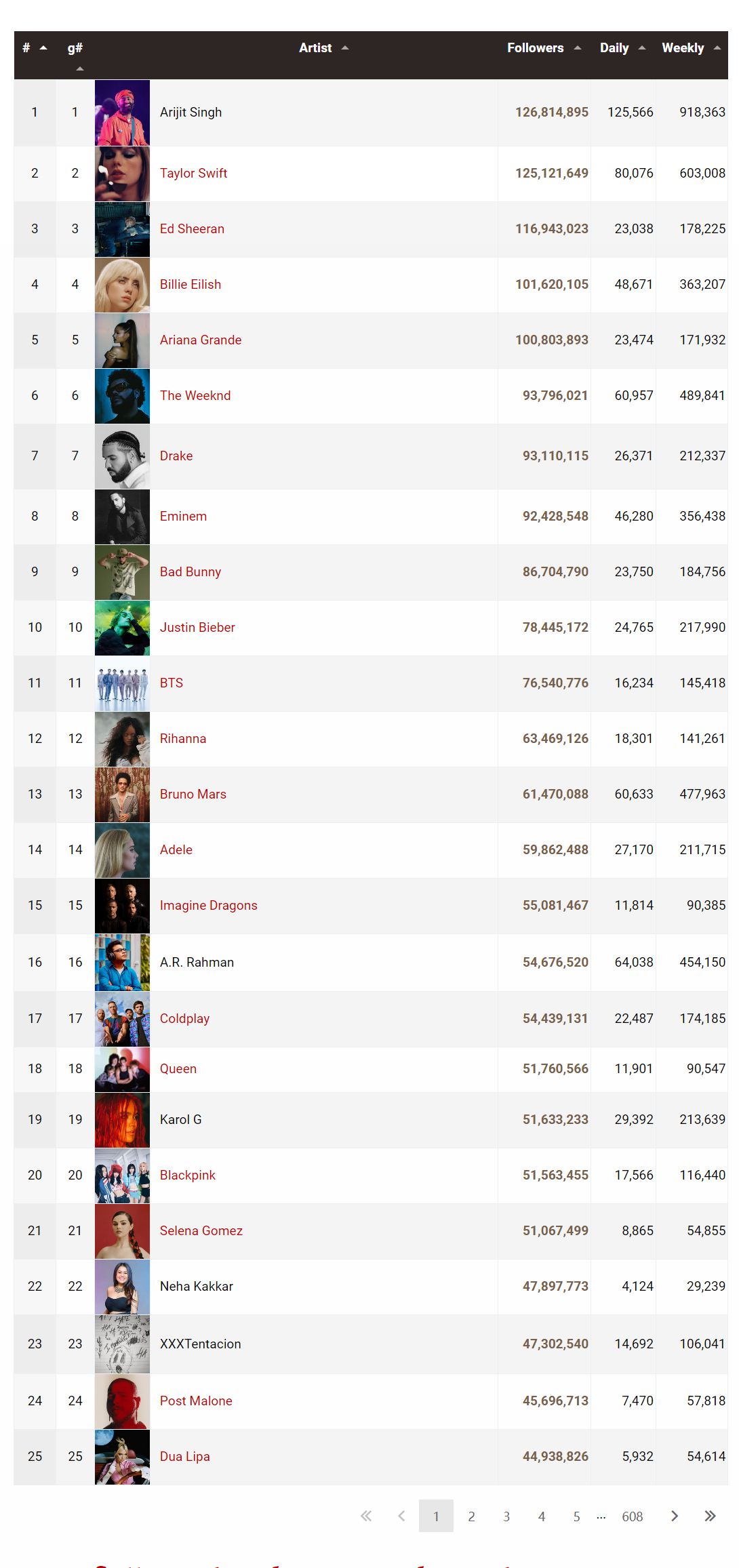Open The Weeknd artist page

[x=195, y=396]
